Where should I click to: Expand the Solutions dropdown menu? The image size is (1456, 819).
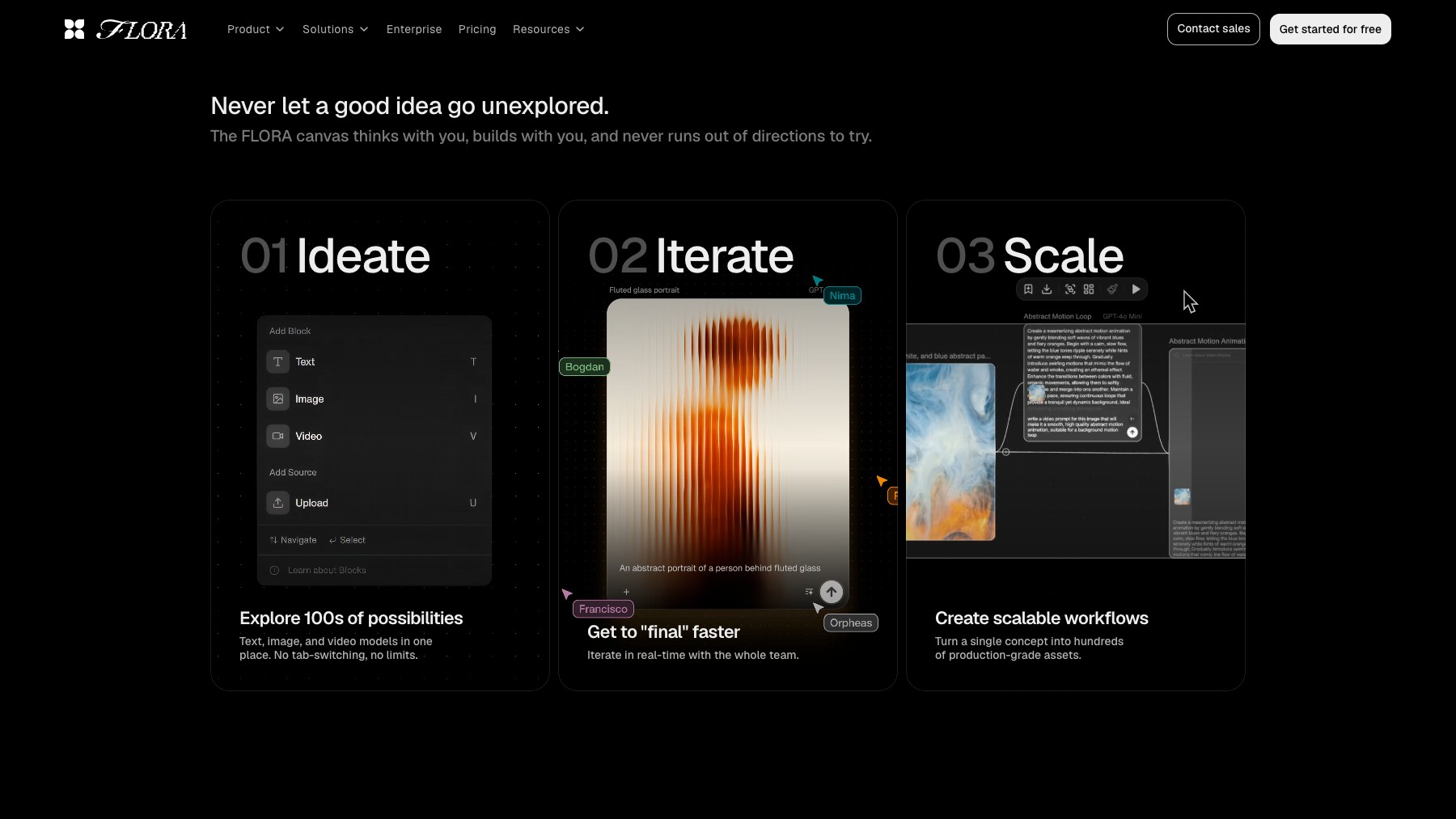(336, 29)
